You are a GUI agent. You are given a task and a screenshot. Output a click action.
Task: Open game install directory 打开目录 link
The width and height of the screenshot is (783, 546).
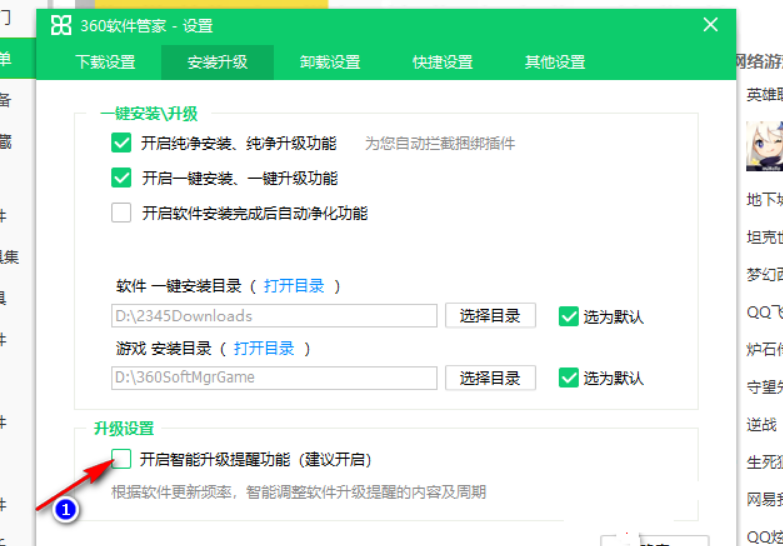click(264, 348)
